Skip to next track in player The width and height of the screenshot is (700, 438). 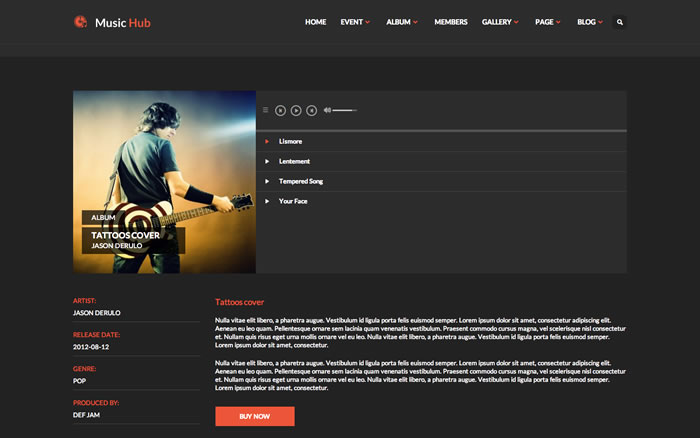pyautogui.click(x=312, y=110)
